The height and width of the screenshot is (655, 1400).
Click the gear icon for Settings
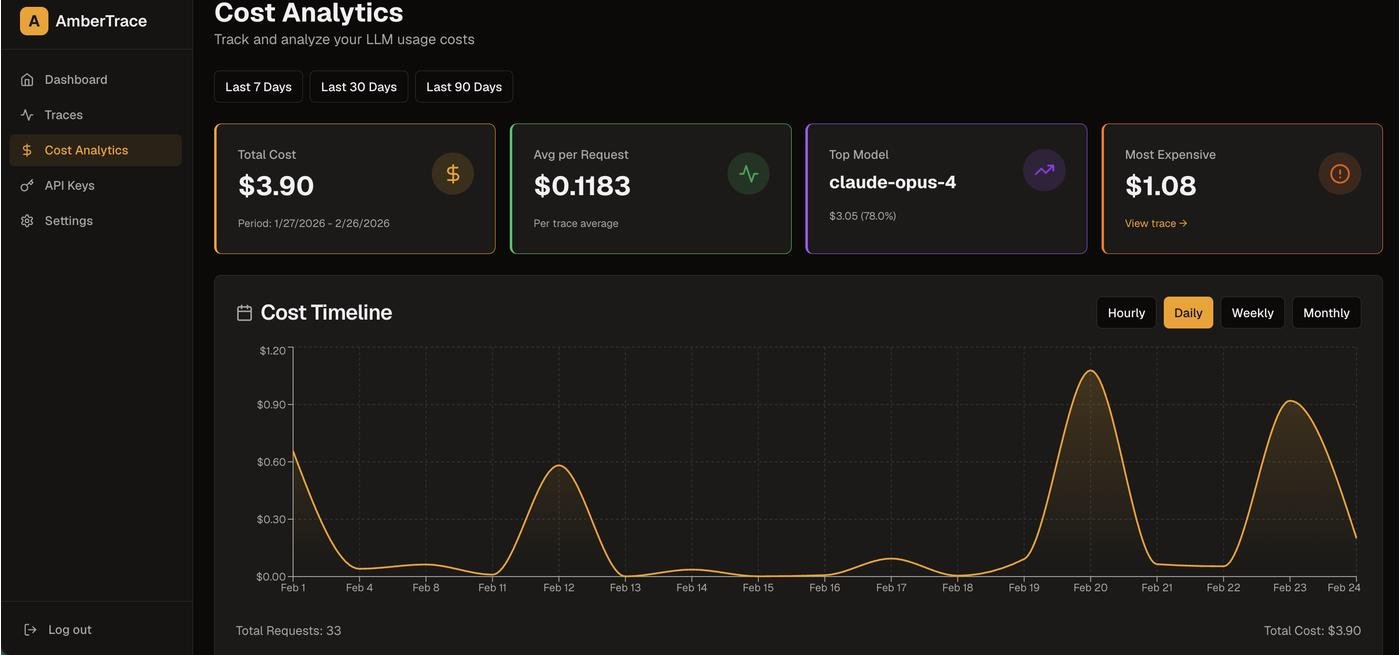tap(27, 221)
